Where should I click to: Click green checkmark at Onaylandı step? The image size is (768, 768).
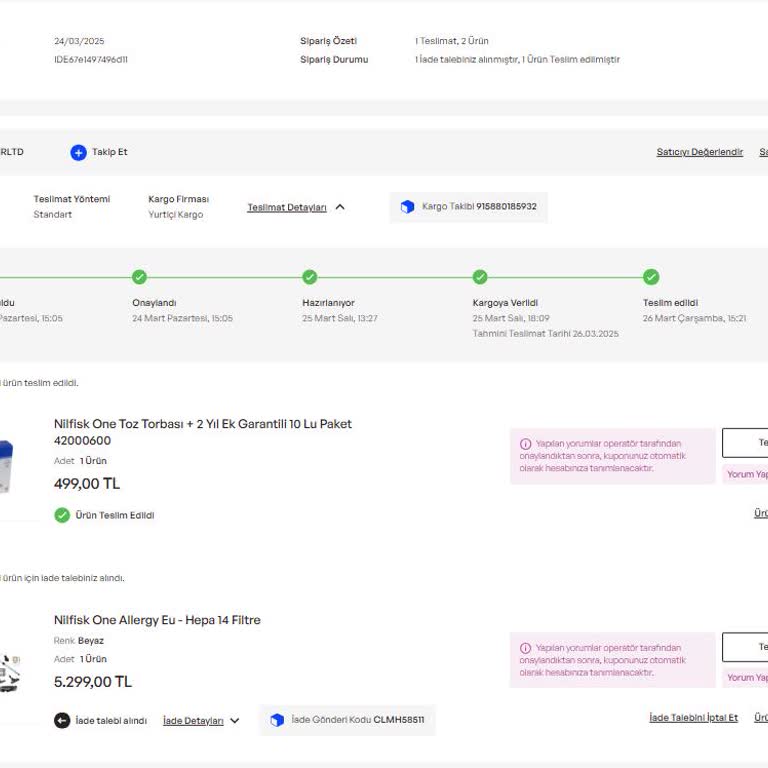pos(139,277)
